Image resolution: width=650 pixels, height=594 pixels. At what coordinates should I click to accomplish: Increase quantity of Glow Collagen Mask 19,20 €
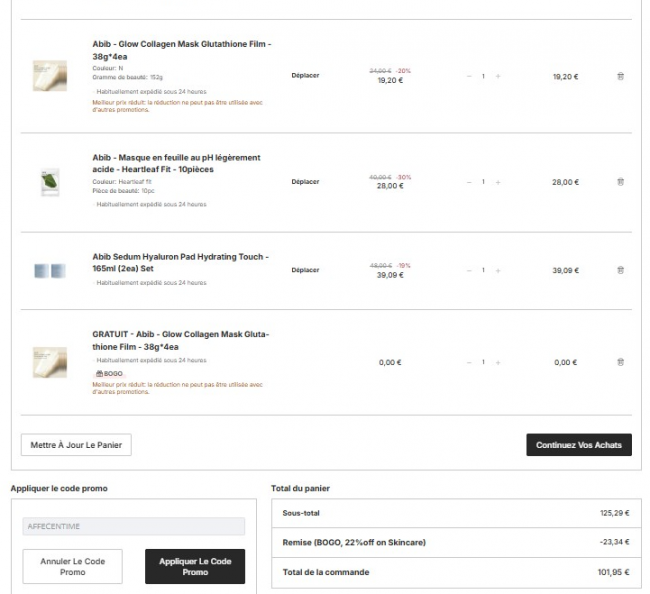coord(498,76)
